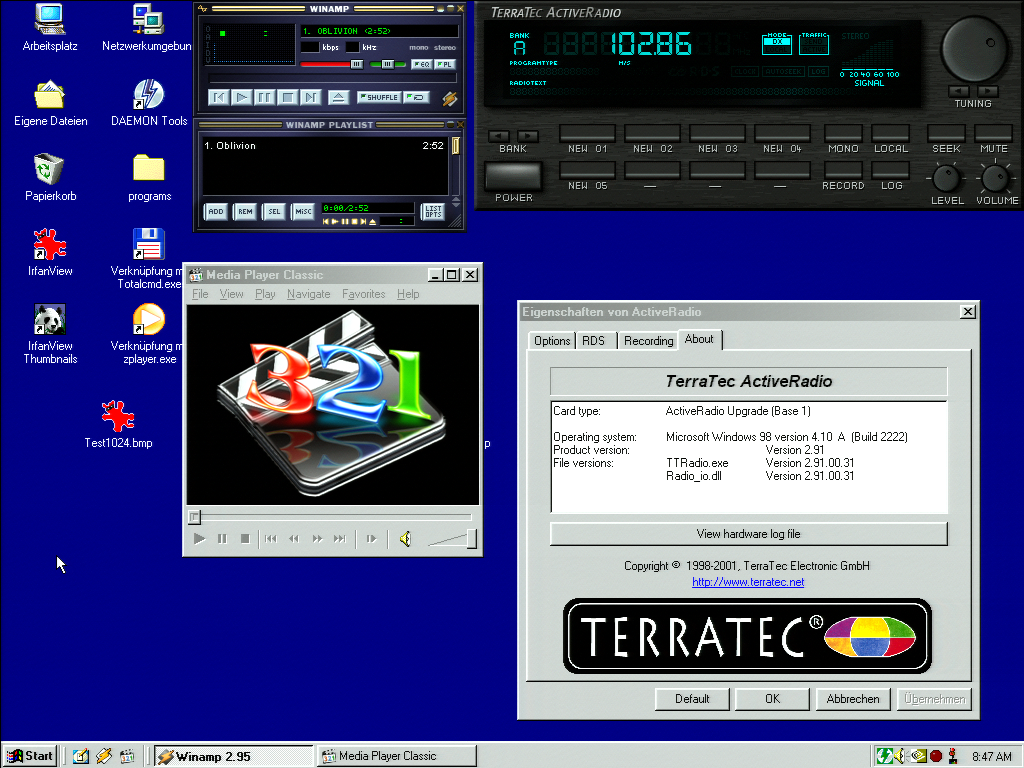Select station preset NEW 01
Screen dimensions: 1024x768
click(x=587, y=133)
